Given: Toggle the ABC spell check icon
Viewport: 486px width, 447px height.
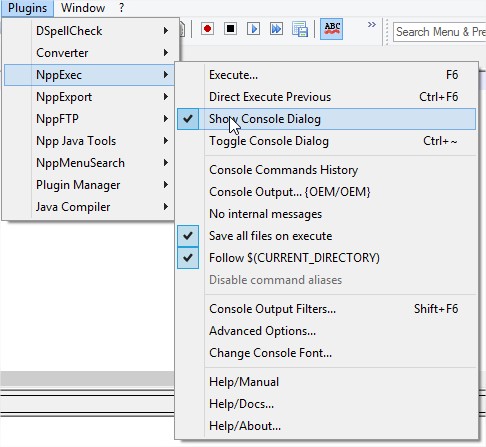Looking at the screenshot, I should tap(332, 29).
